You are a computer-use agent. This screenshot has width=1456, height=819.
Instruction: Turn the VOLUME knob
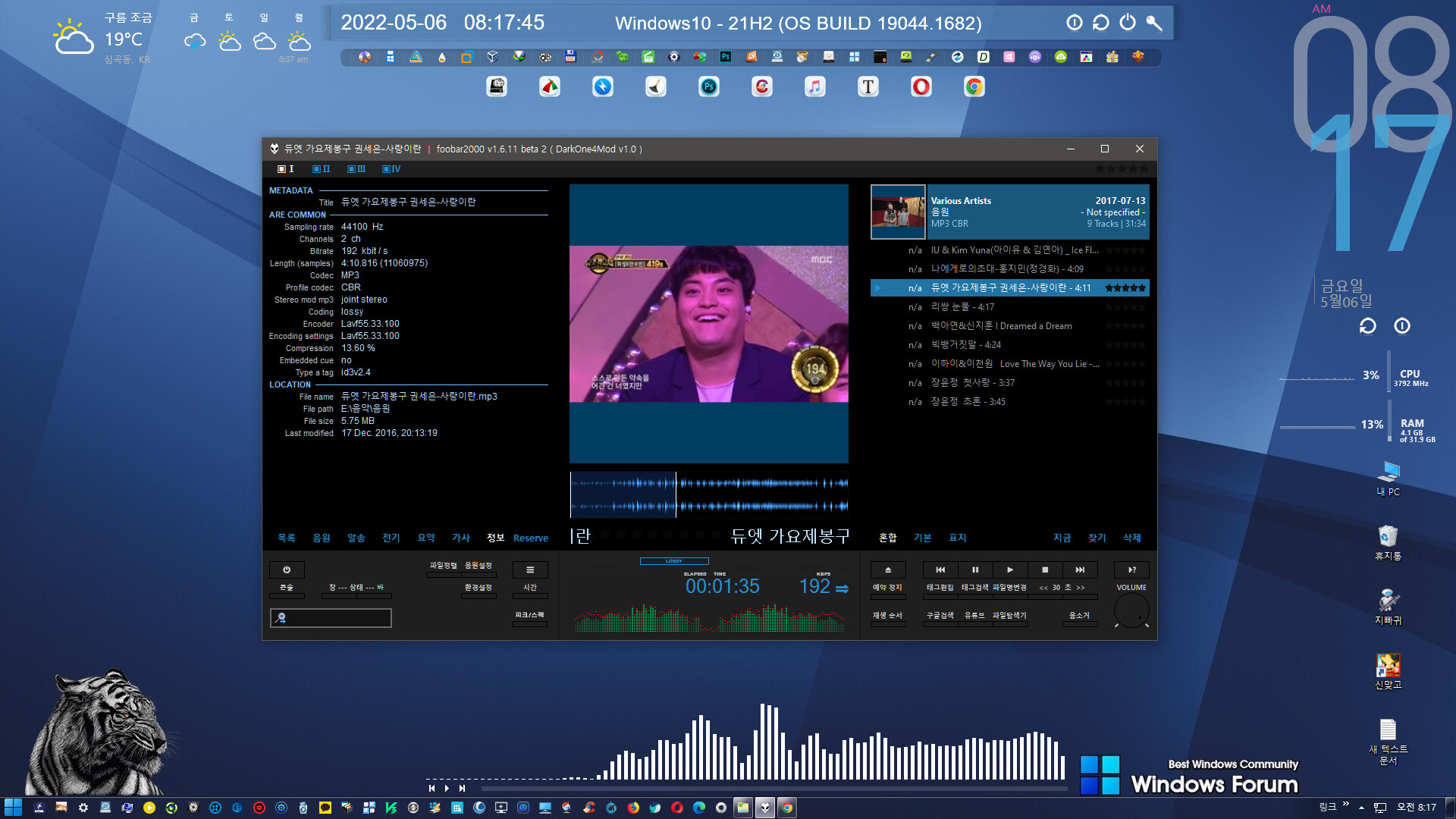tap(1131, 611)
